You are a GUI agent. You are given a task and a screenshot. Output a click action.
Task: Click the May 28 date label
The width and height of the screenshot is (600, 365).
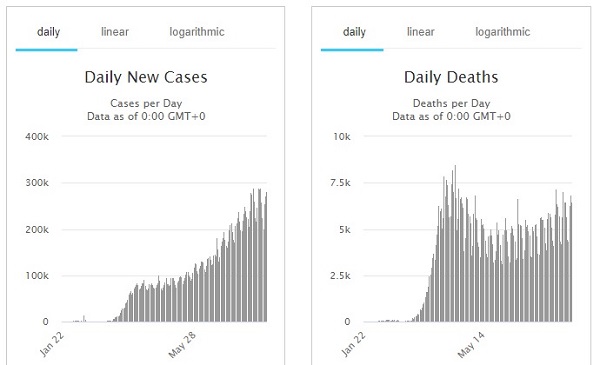tap(182, 345)
